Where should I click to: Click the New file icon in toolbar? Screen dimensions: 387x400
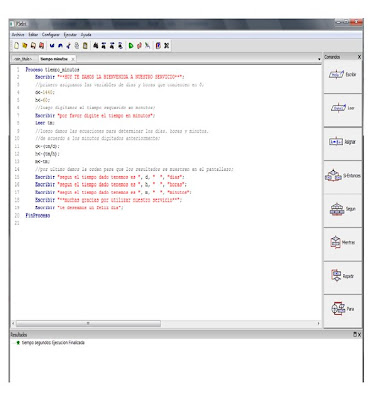coord(16,46)
